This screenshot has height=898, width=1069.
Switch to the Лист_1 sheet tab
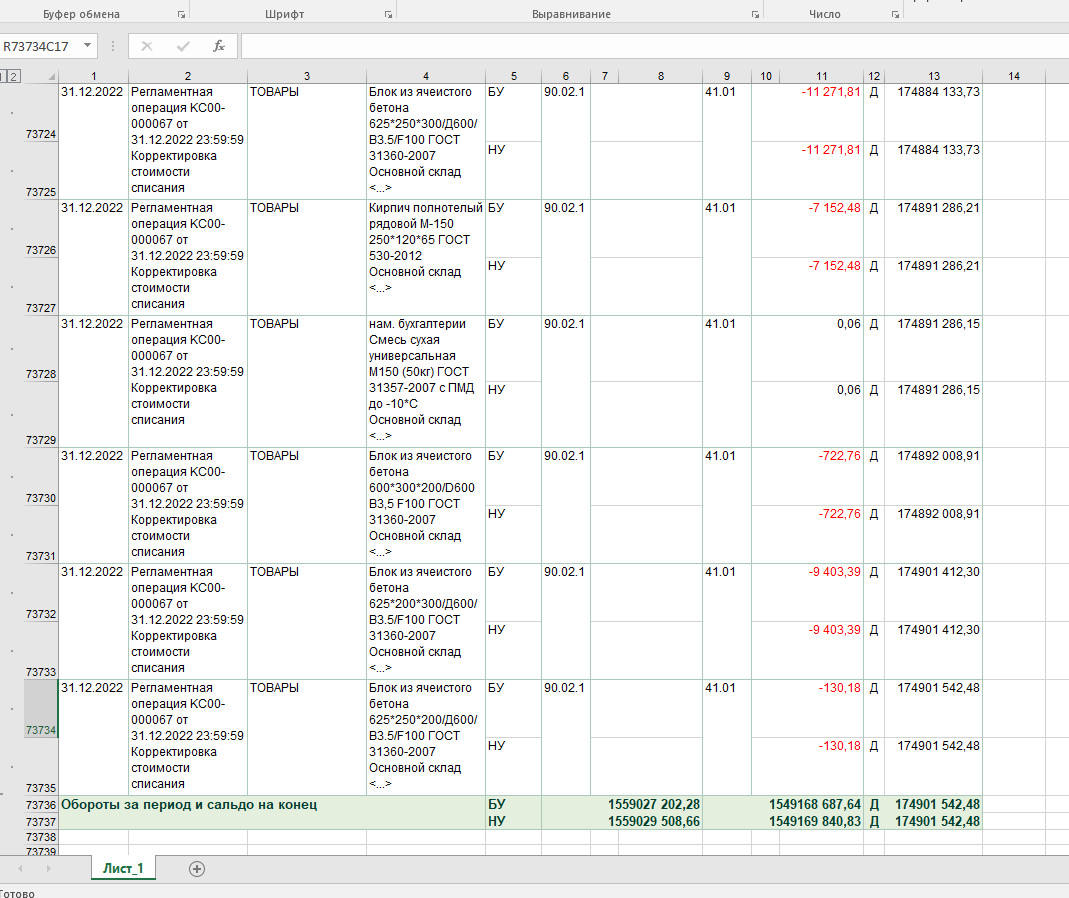(x=123, y=868)
